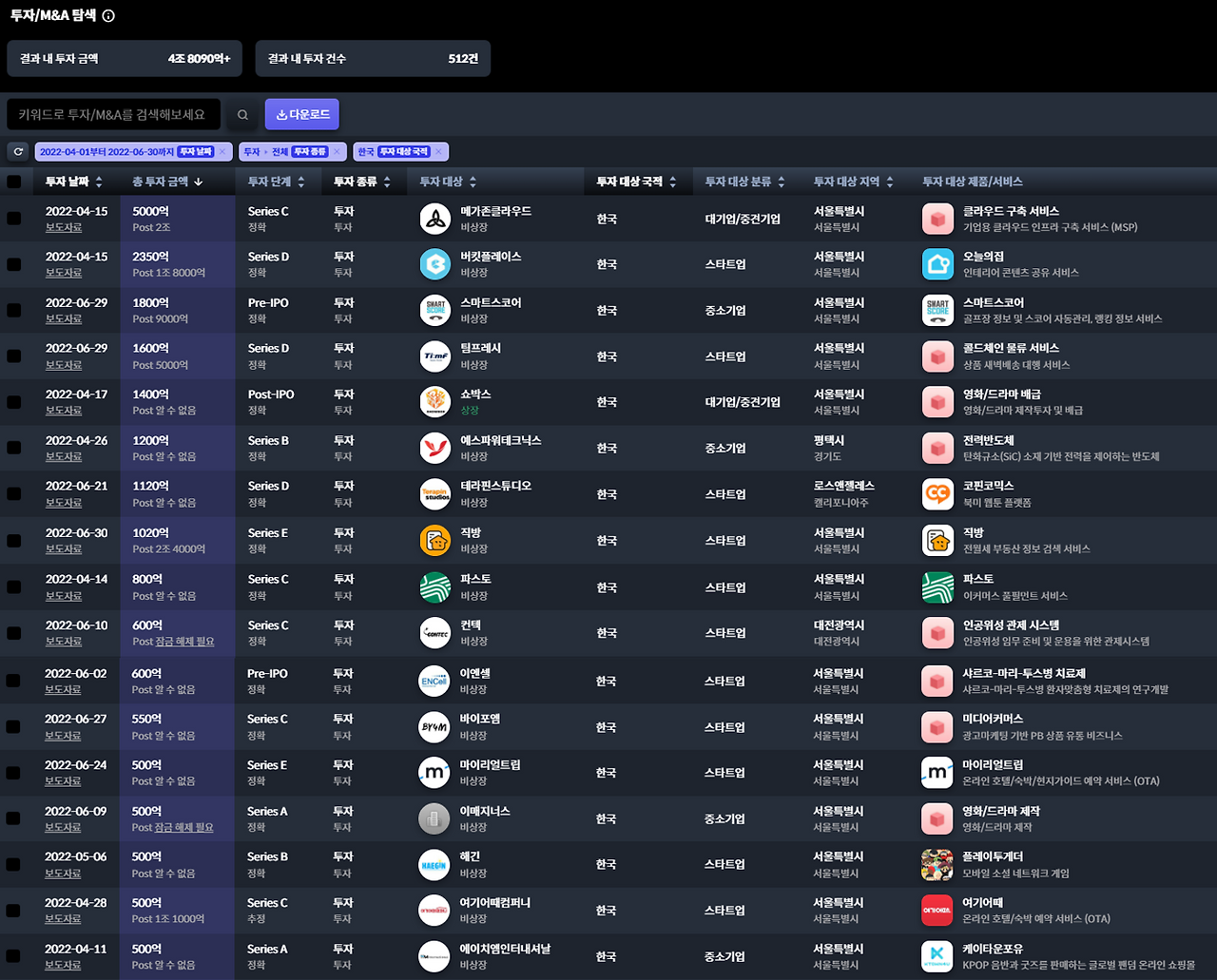Click the 해긴 company logo
The image size is (1217, 980).
click(x=435, y=865)
